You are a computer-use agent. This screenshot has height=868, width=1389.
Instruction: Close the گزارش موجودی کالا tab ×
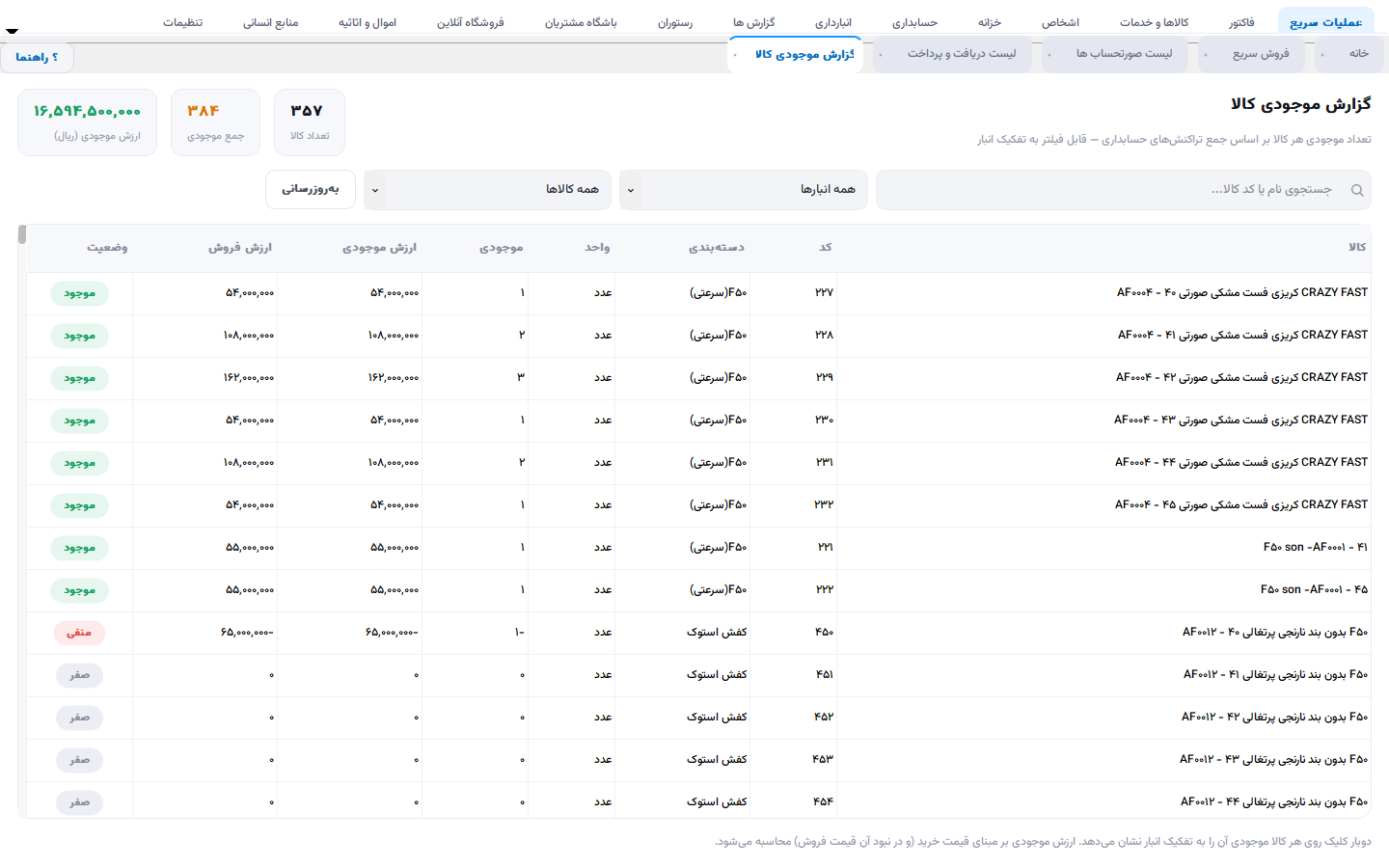point(735,55)
